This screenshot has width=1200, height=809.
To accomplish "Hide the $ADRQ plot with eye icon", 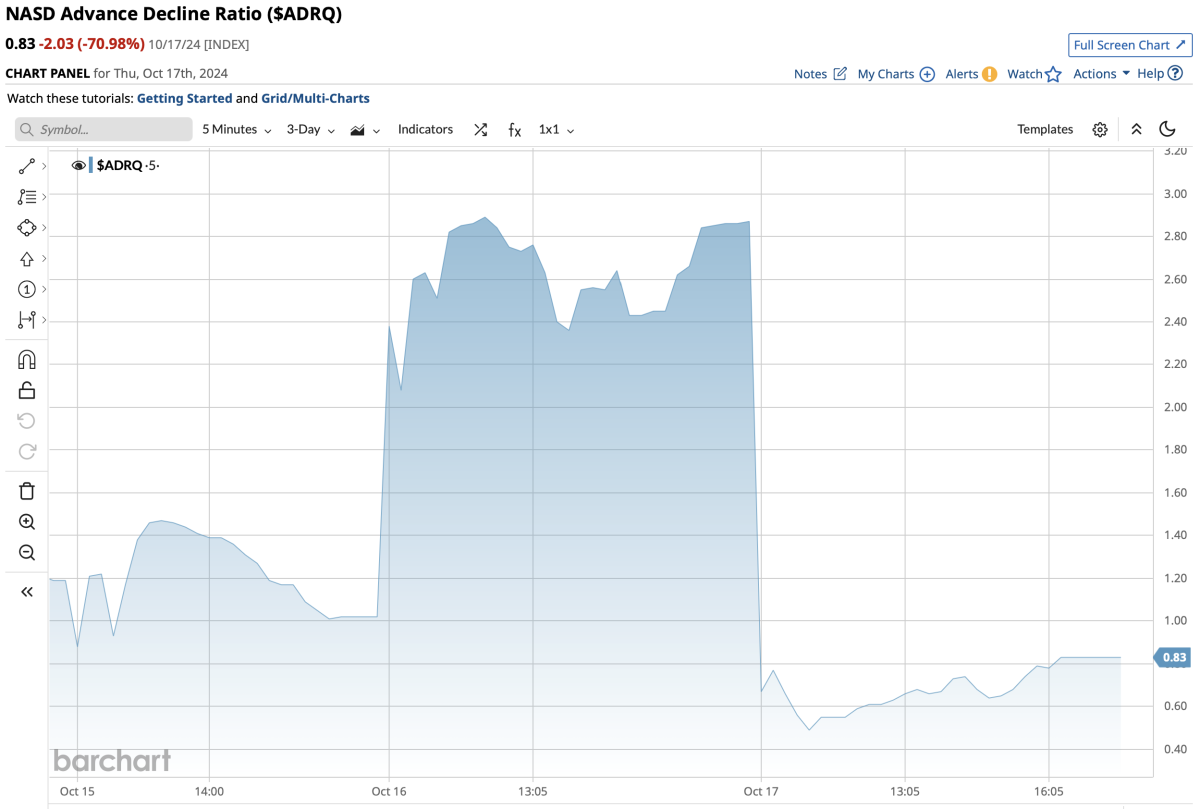I will point(79,166).
